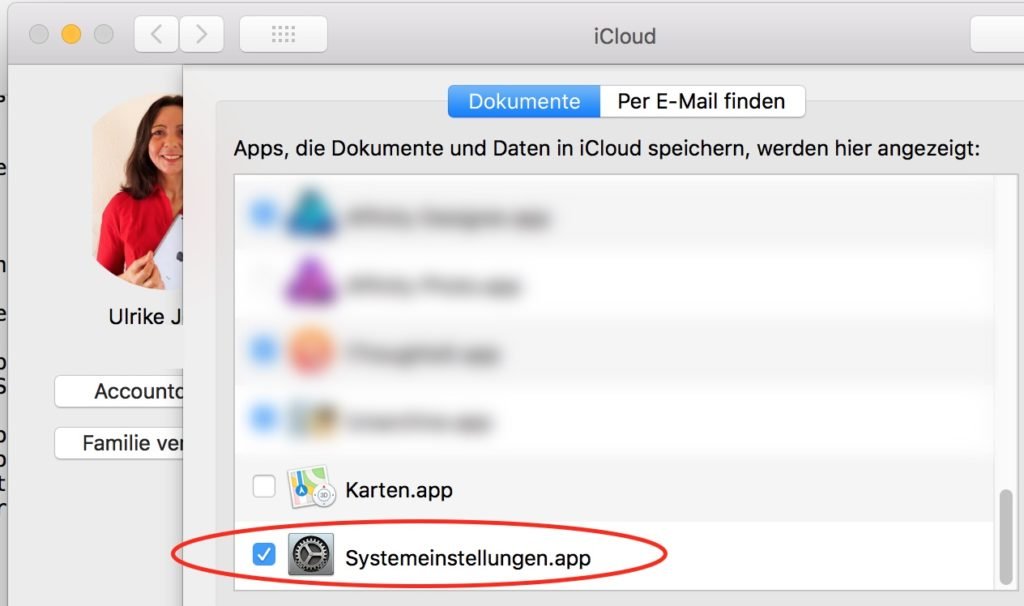Click the Ulrike account name
The height and width of the screenshot is (606, 1024).
(x=146, y=317)
